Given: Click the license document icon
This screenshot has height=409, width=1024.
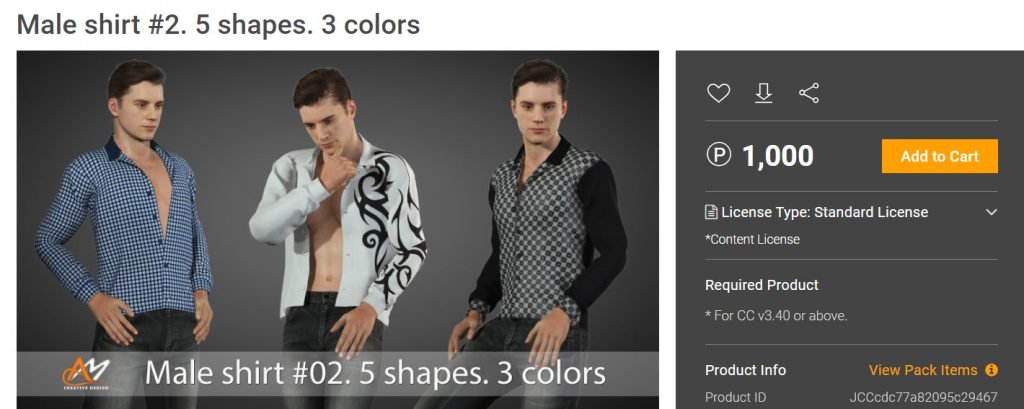Looking at the screenshot, I should point(711,212).
